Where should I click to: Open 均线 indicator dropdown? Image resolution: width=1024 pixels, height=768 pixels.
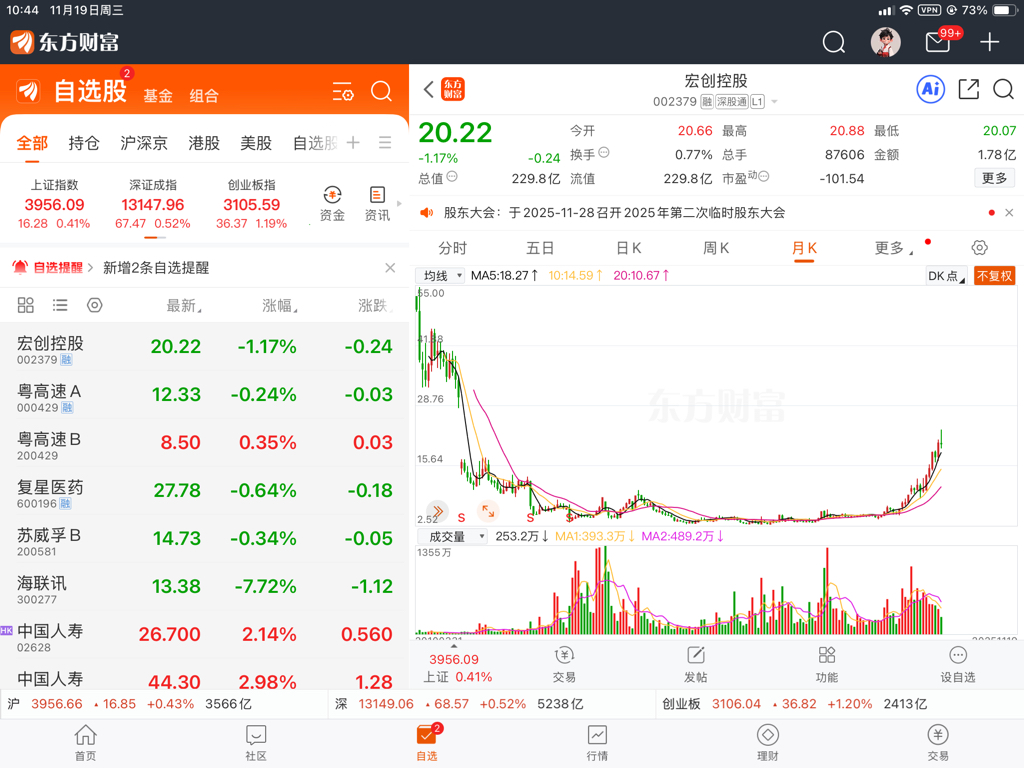441,276
